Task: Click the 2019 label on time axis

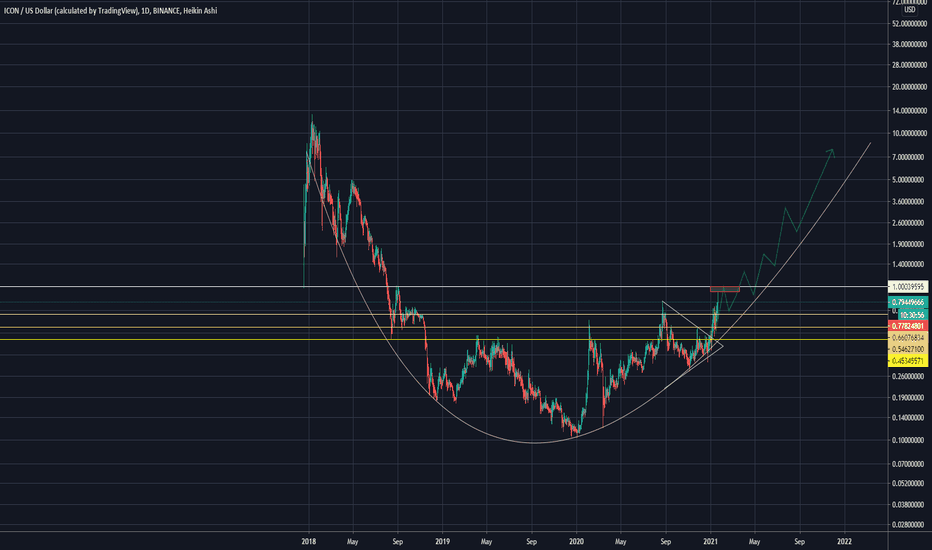Action: pyautogui.click(x=442, y=542)
